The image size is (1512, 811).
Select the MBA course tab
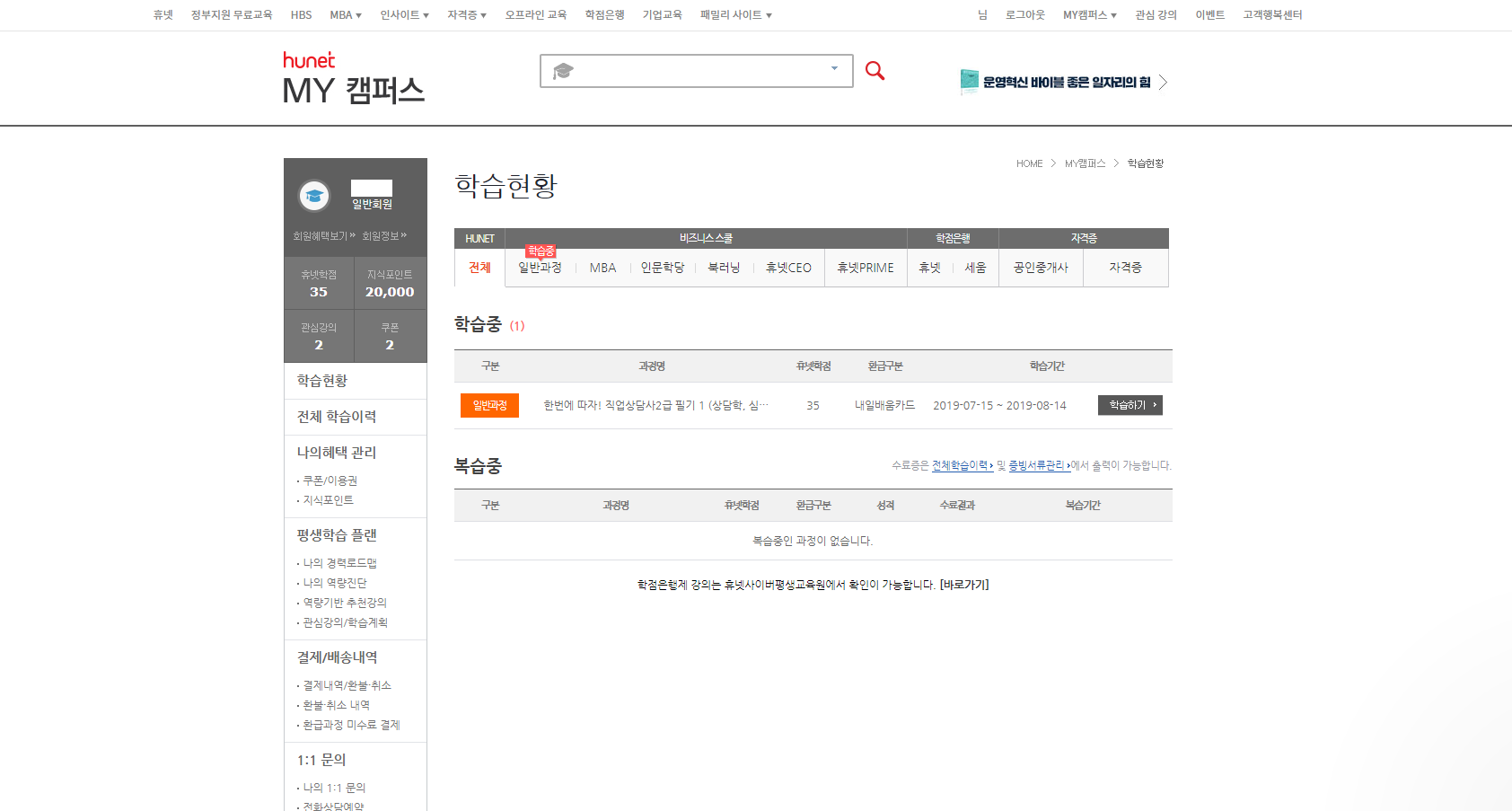pyautogui.click(x=602, y=268)
